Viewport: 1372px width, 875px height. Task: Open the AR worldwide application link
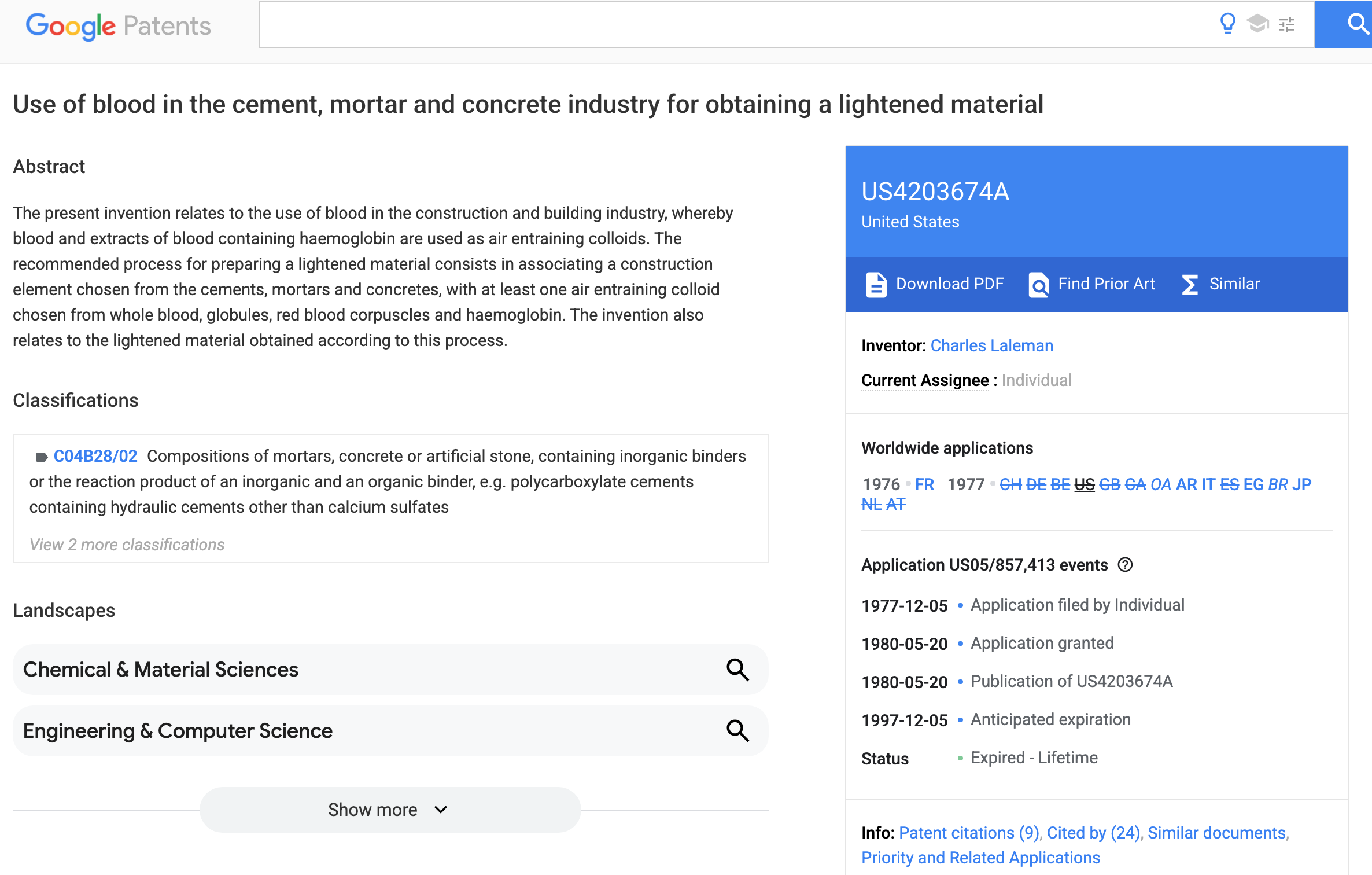tap(1186, 484)
